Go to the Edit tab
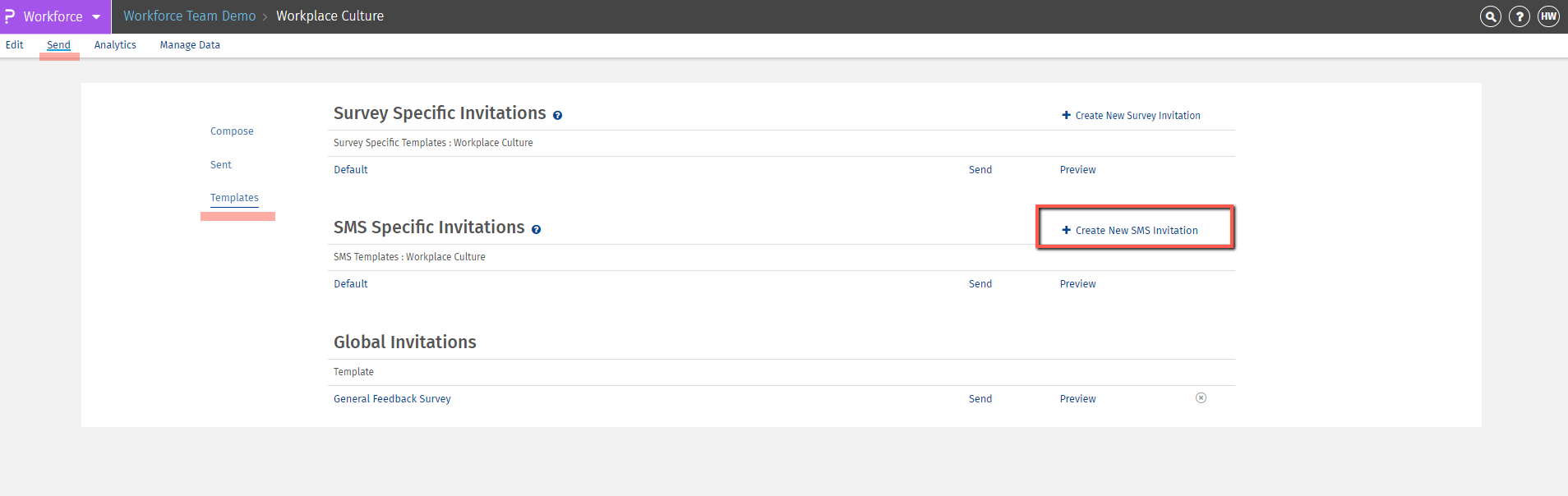Screen dimensions: 1568x496 [15, 45]
